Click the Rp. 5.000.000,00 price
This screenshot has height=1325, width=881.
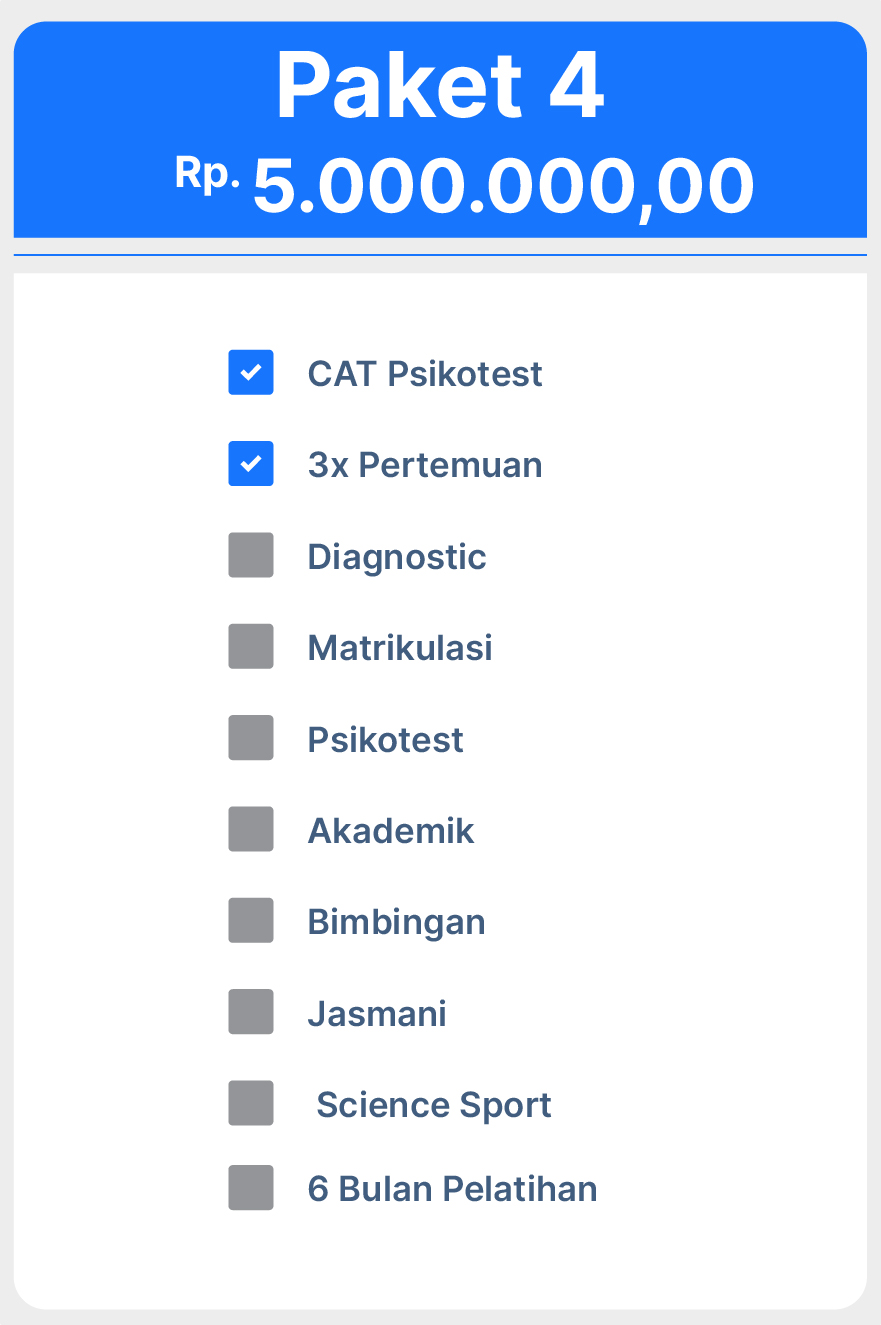465,186
